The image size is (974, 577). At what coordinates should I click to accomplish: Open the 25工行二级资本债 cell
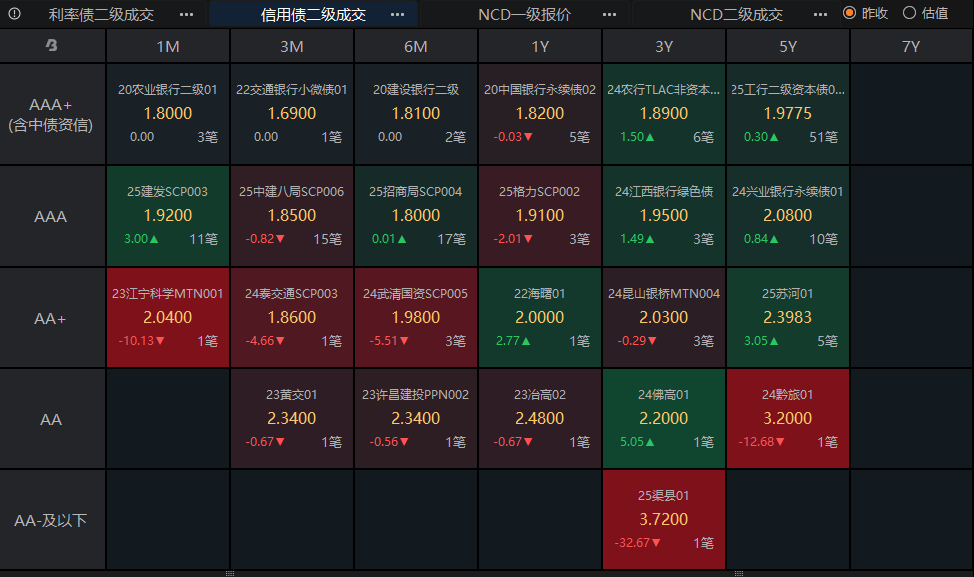pyautogui.click(x=788, y=114)
